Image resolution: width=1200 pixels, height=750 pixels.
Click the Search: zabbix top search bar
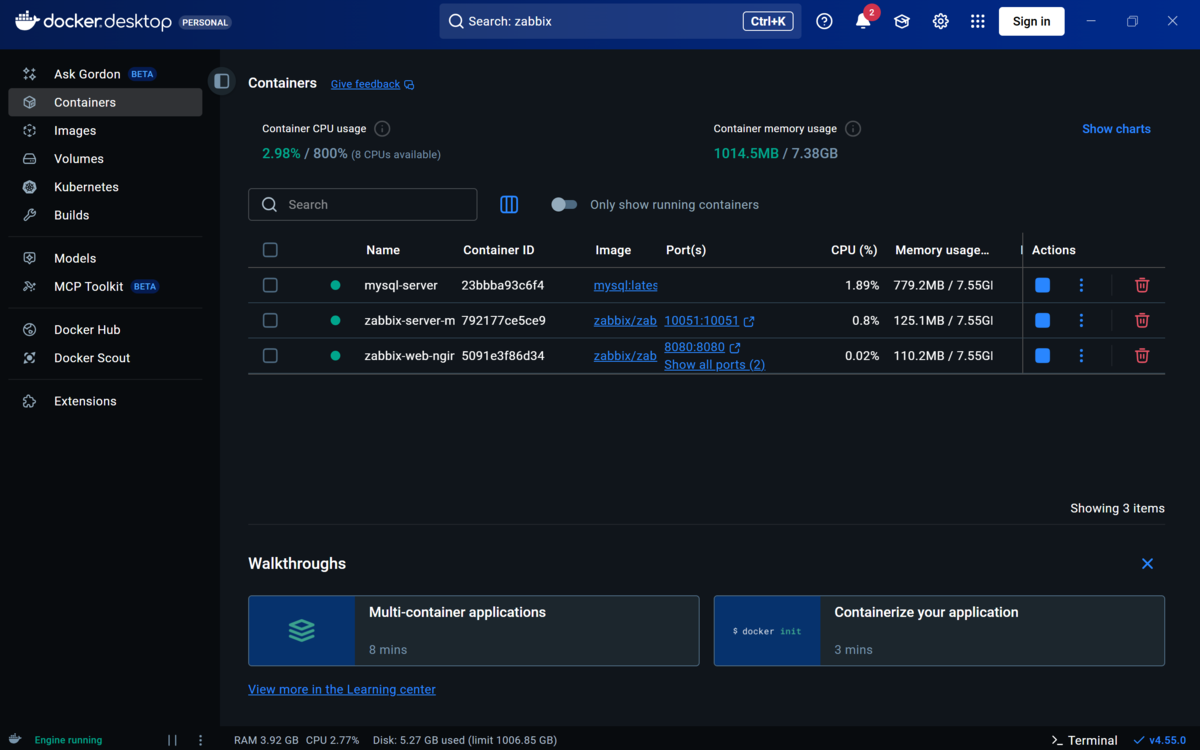620,21
